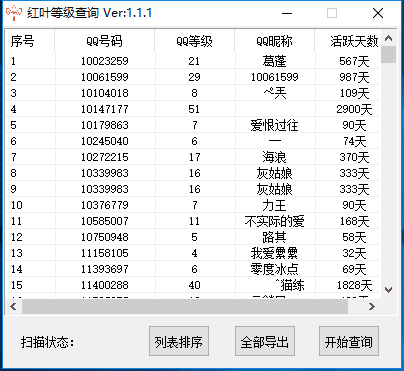
Task: Select QQ number 10179863
Action: coord(105,125)
